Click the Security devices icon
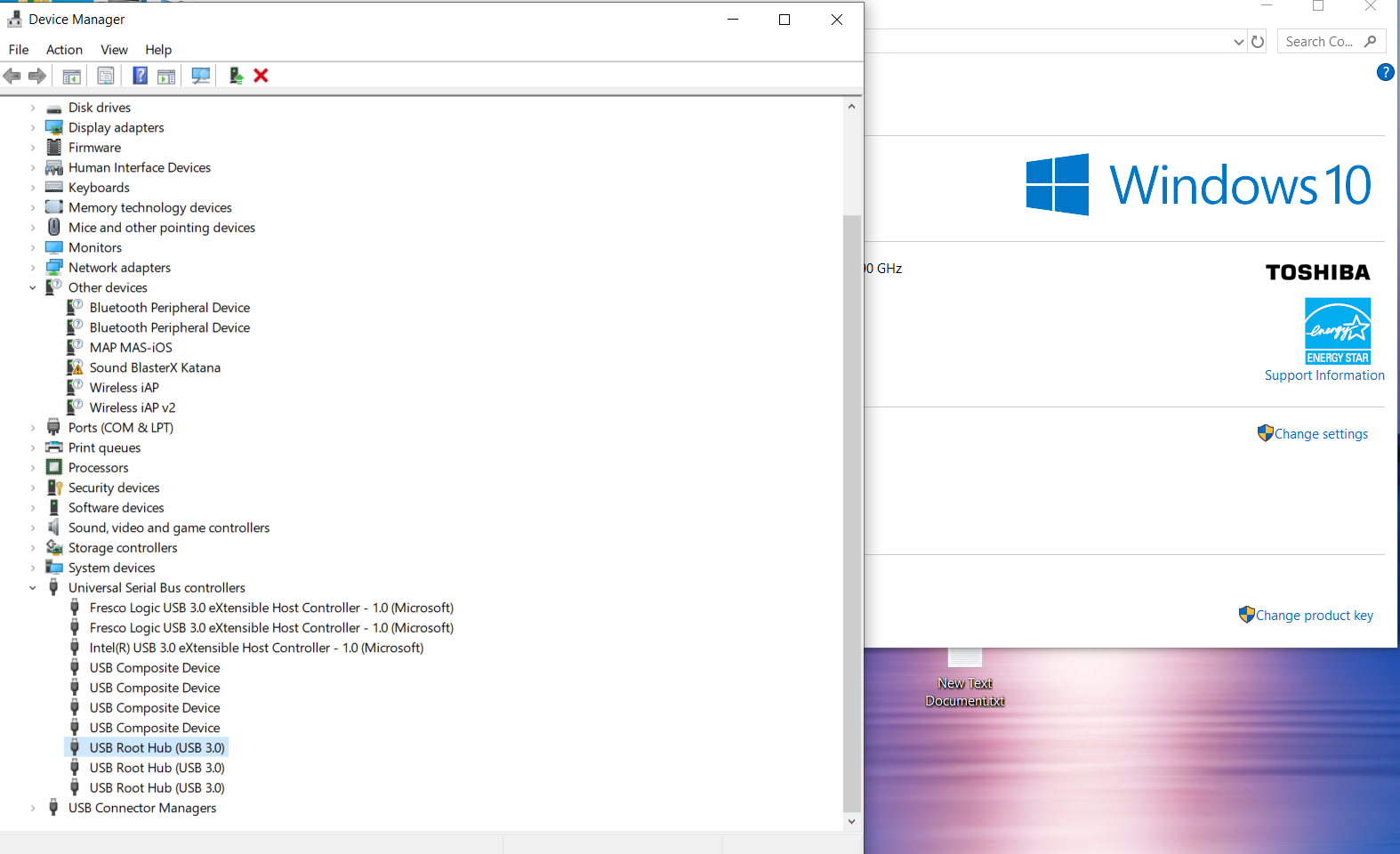This screenshot has height=854, width=1400. 54,487
